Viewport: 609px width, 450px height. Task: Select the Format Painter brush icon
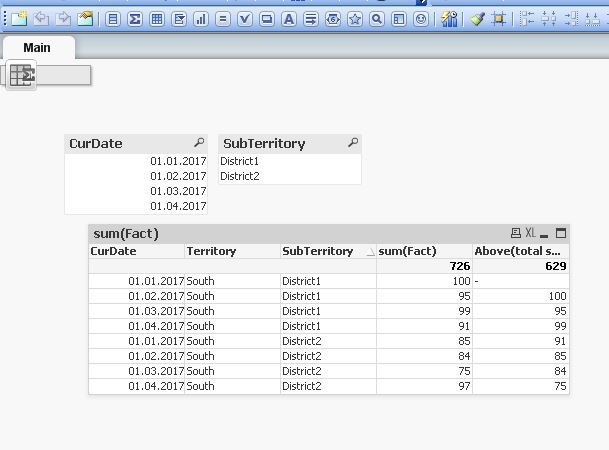tap(477, 19)
